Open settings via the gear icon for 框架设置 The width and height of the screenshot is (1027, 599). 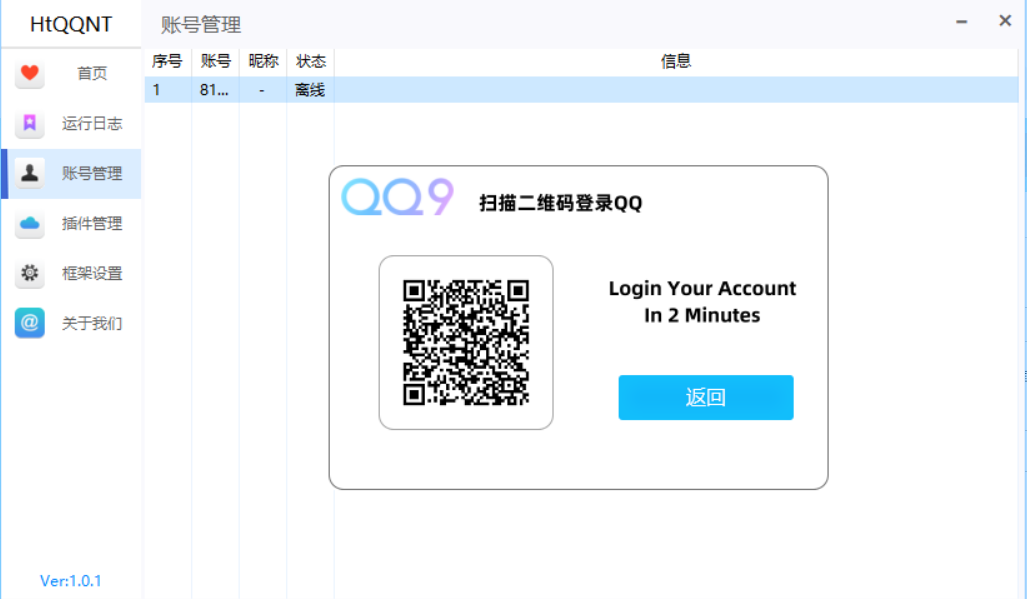coord(29,273)
